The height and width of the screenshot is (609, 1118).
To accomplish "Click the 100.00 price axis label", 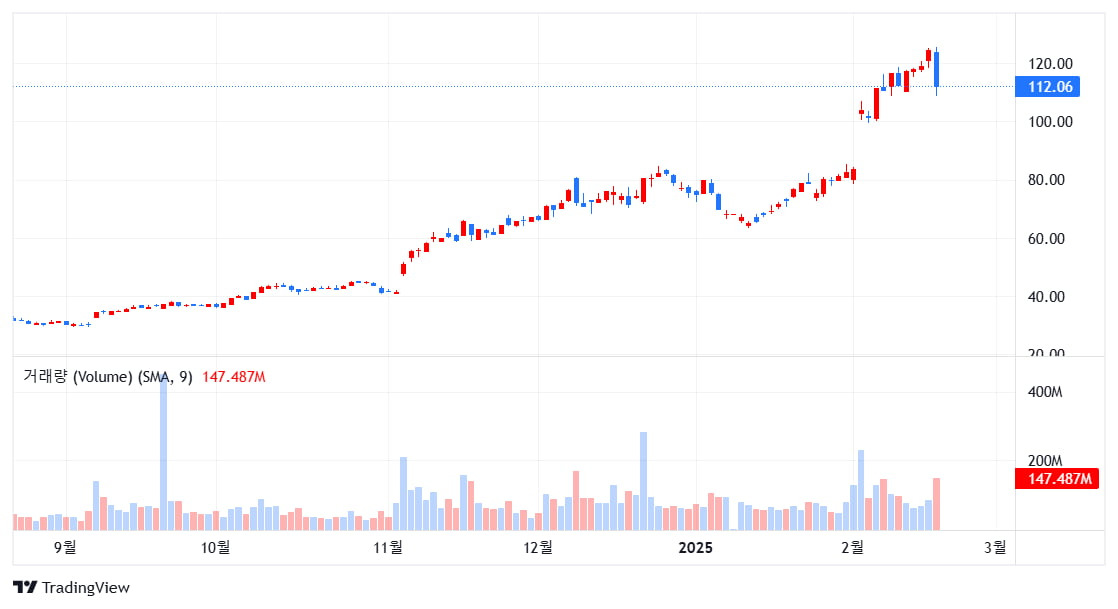I will coord(1050,122).
